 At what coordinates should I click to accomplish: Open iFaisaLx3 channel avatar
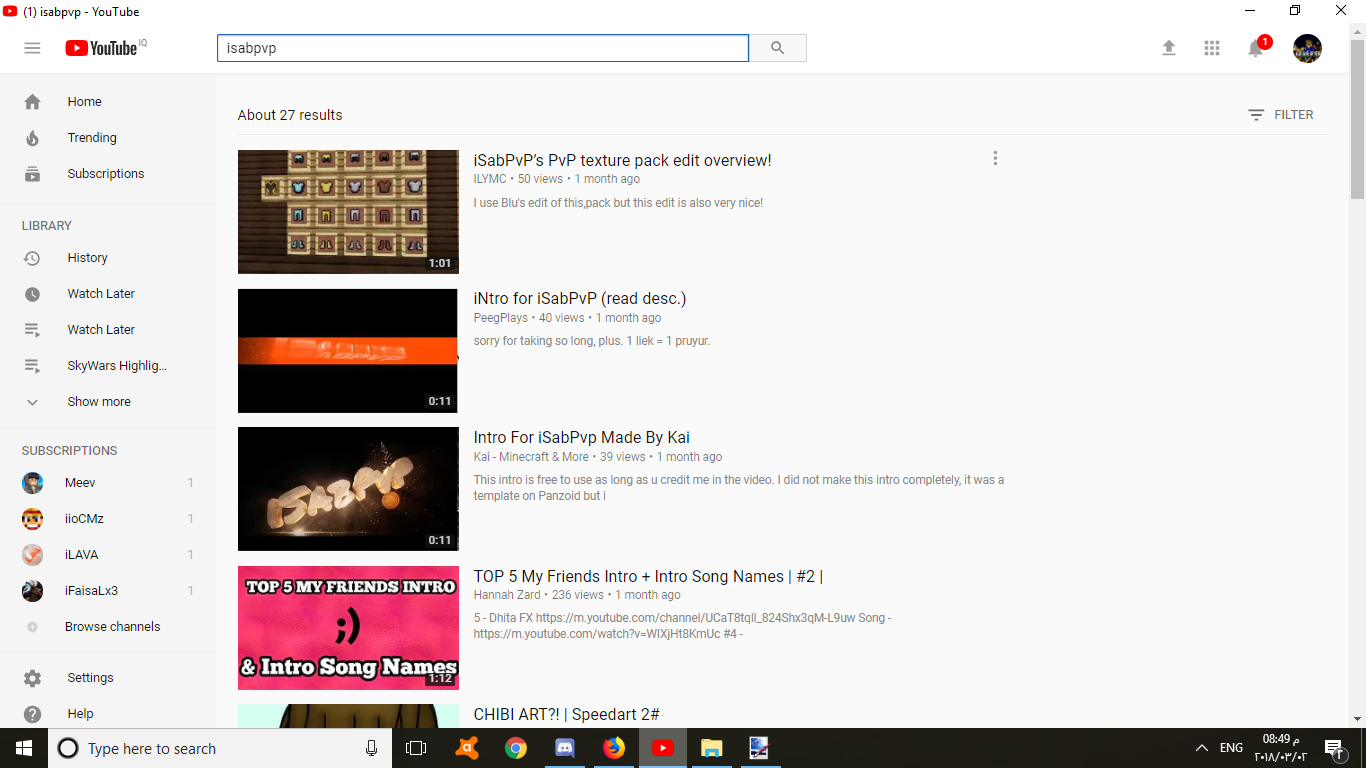click(33, 591)
